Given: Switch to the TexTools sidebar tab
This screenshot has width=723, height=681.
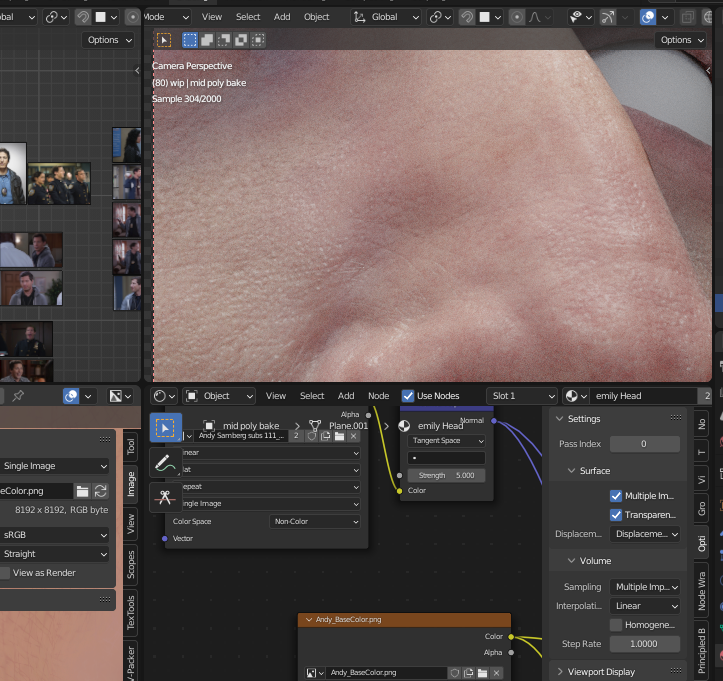Looking at the screenshot, I should click(x=131, y=613).
